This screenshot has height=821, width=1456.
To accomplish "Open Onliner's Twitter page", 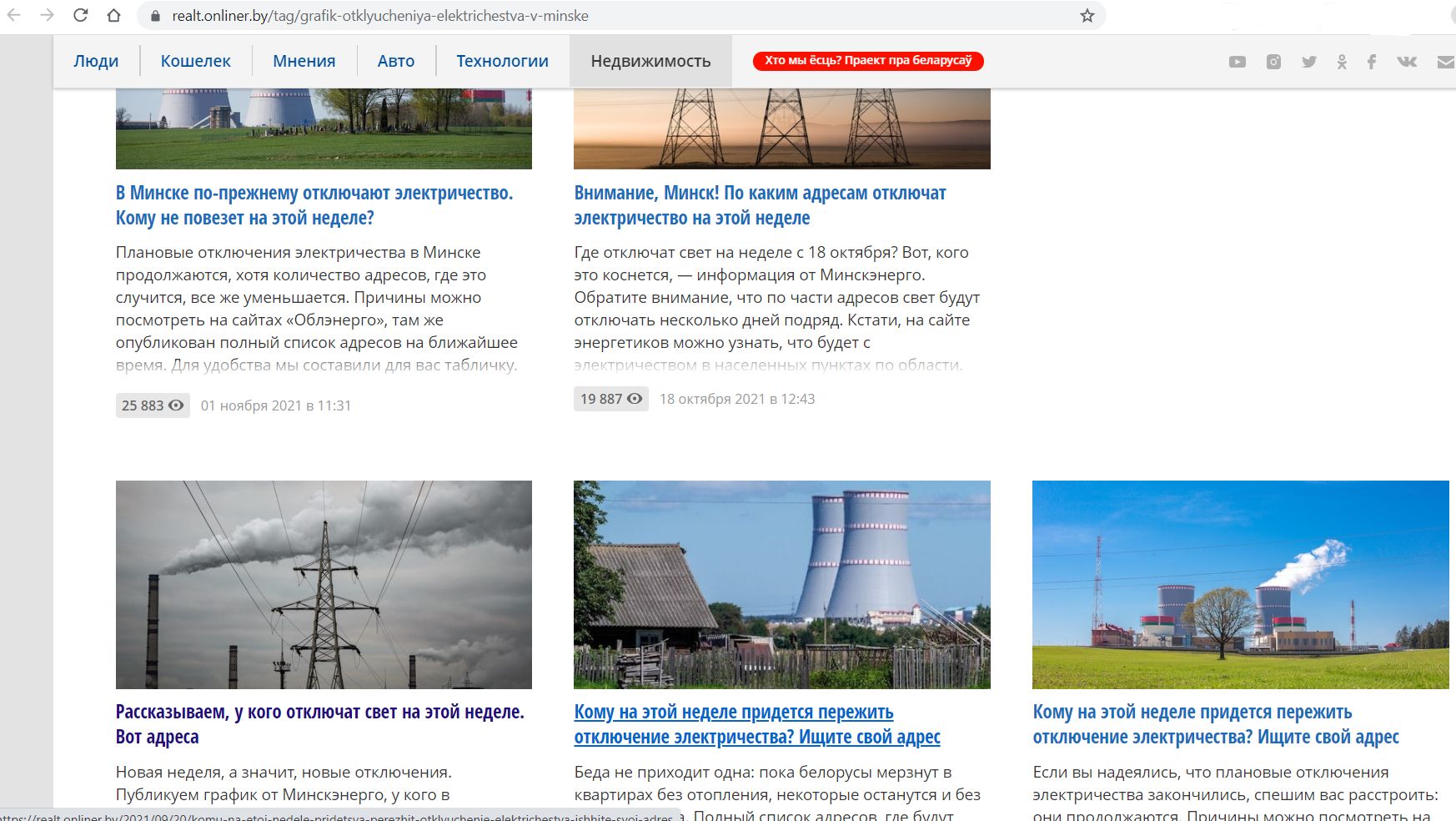I will [1309, 62].
